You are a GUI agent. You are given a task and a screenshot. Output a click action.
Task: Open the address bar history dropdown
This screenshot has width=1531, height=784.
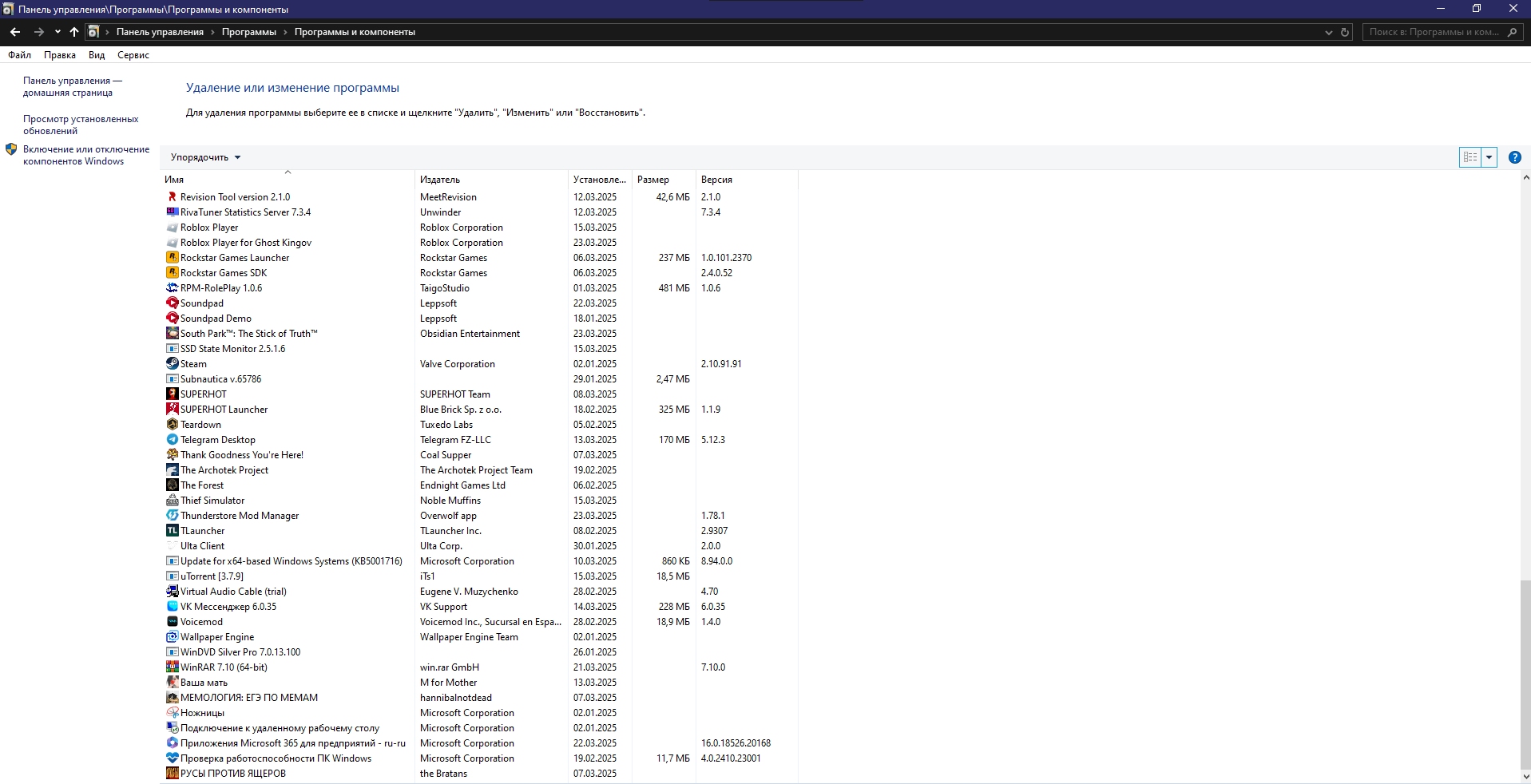click(x=1328, y=32)
